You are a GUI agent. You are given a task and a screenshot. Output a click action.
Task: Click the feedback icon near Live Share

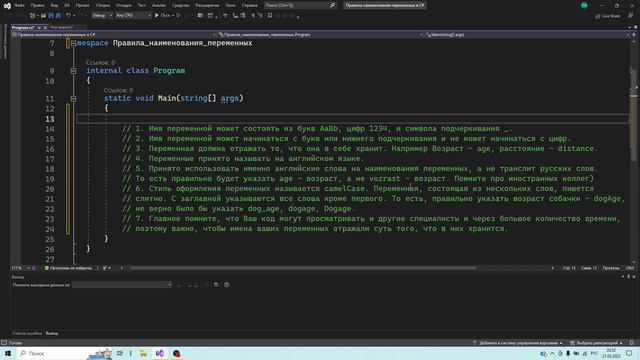(x=631, y=16)
